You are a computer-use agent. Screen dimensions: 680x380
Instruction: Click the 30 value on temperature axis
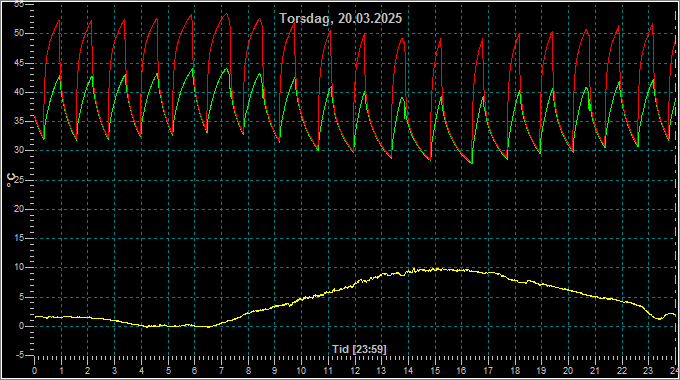click(19, 151)
